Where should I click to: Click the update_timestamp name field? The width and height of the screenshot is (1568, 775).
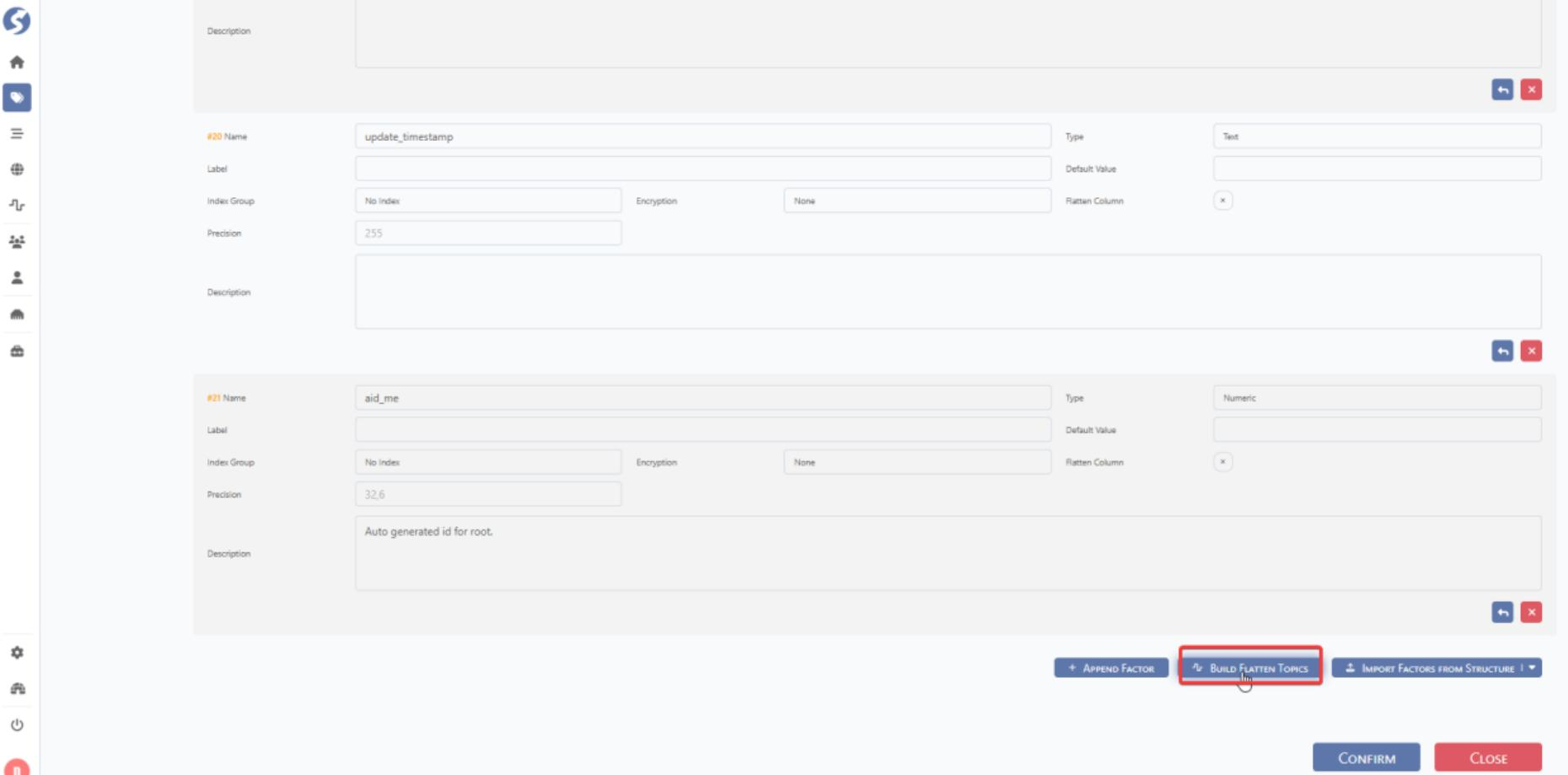[703, 137]
